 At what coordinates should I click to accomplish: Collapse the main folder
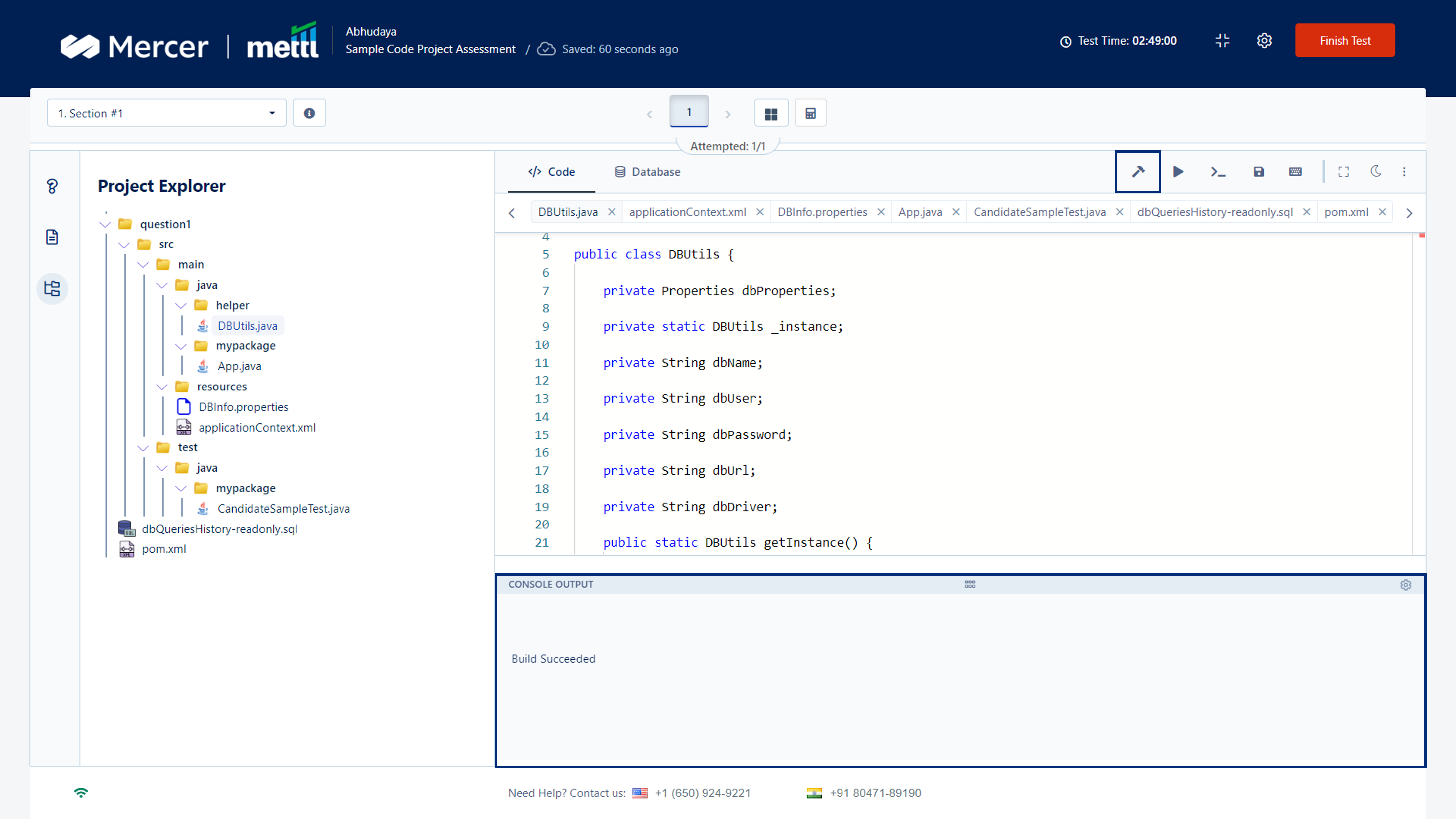(143, 265)
